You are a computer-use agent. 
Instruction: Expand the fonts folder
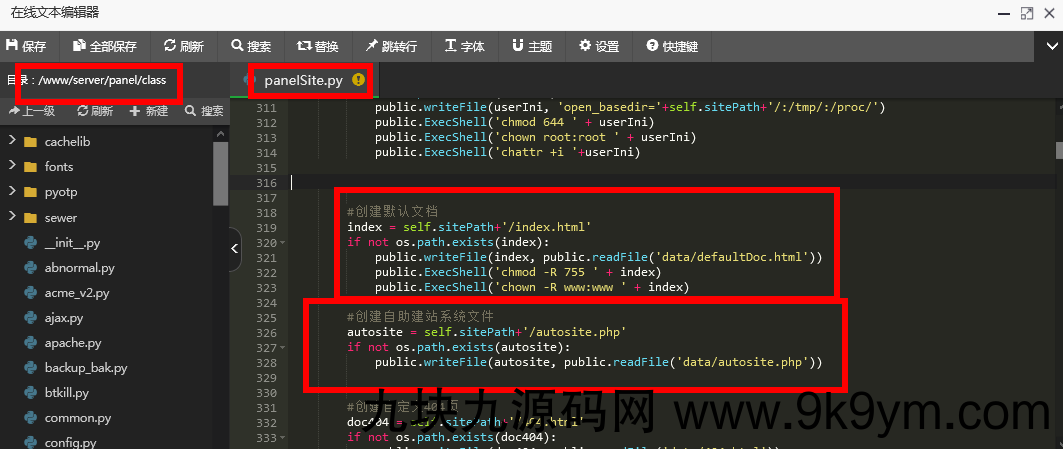coord(12,166)
